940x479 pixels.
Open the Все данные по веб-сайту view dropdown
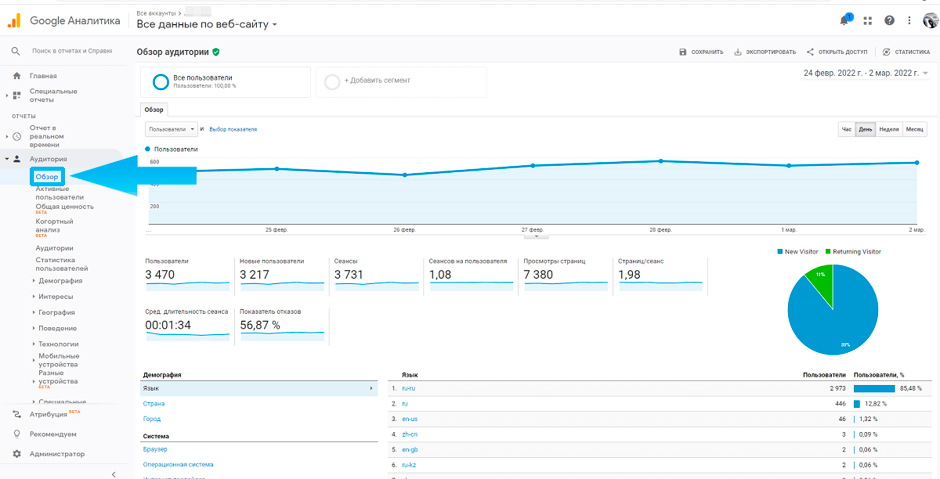(x=207, y=25)
